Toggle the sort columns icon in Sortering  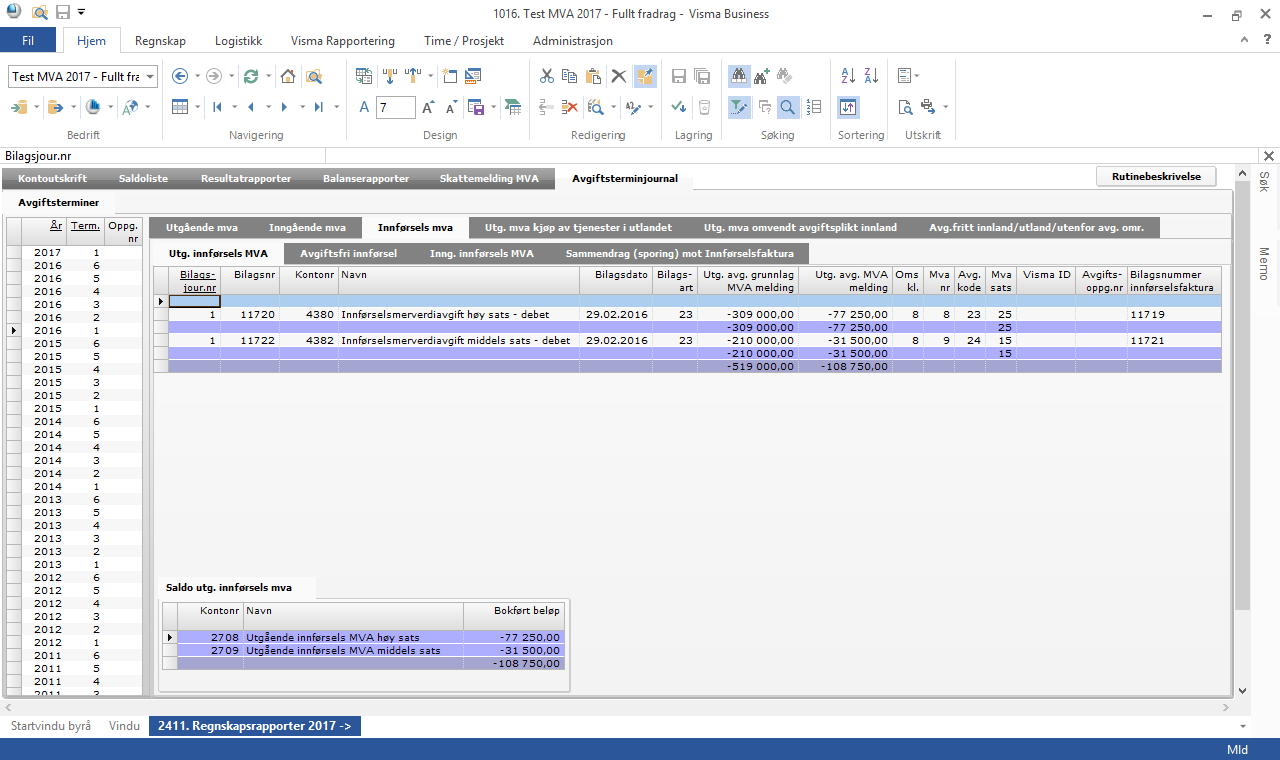[848, 107]
